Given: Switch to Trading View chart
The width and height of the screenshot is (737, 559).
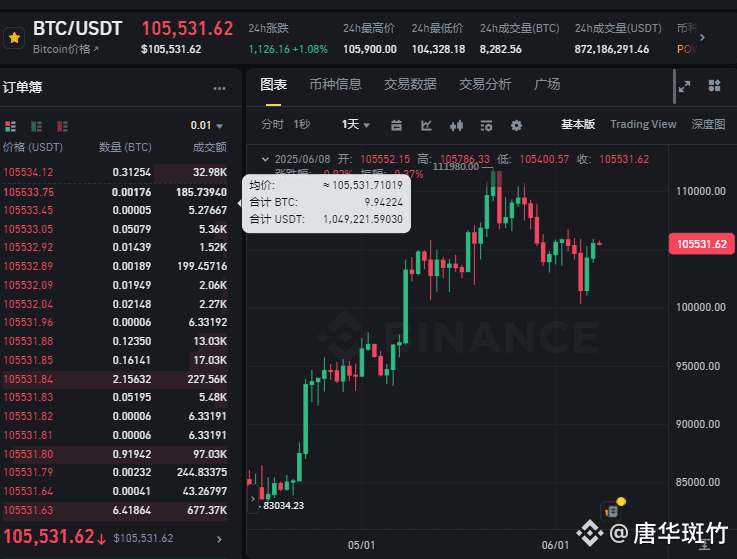Looking at the screenshot, I should coord(643,125).
